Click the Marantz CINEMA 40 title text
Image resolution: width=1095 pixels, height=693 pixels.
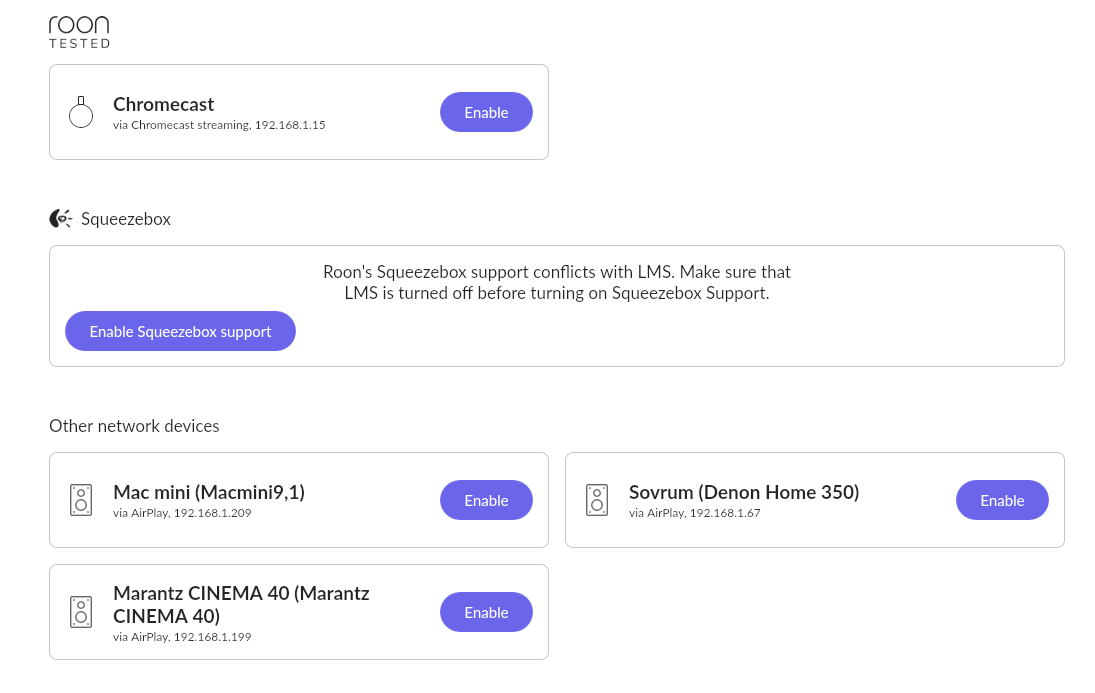(241, 604)
